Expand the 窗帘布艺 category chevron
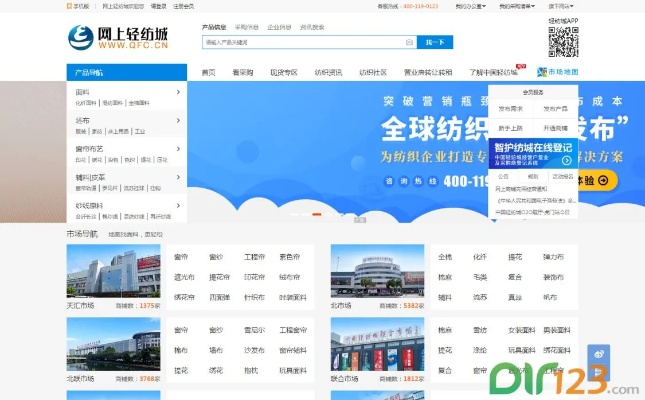645x400 pixels. coord(178,149)
